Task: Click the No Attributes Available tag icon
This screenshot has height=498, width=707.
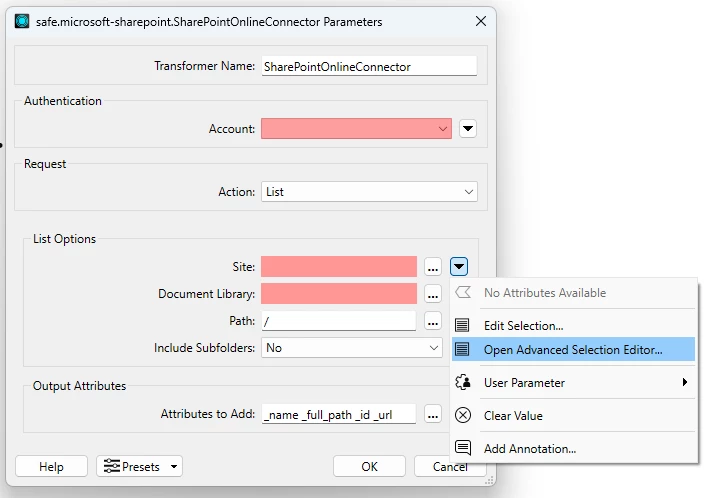Action: [x=463, y=292]
